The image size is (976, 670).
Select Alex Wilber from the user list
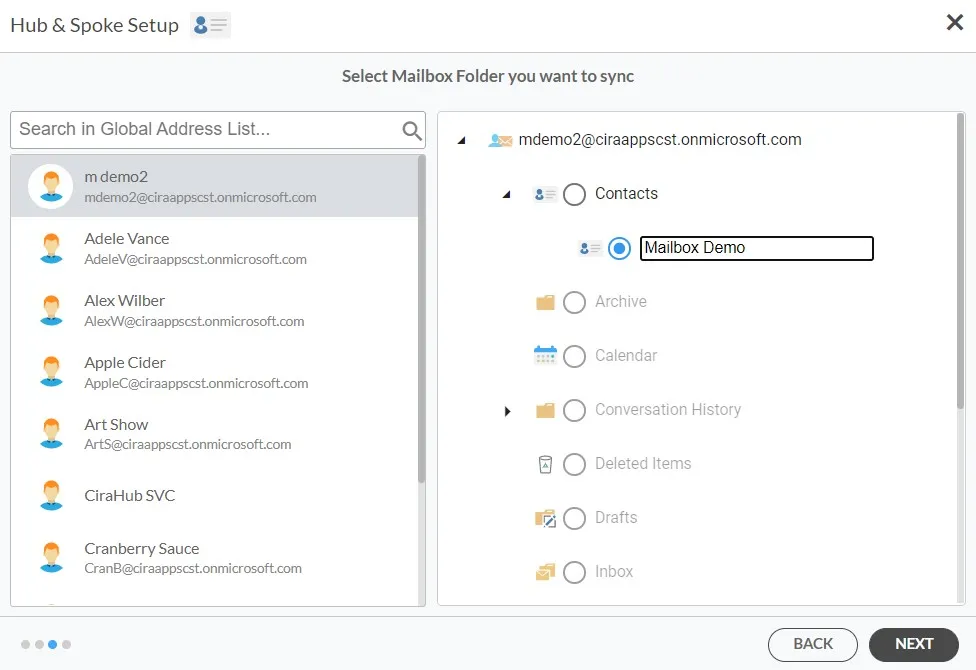pos(215,310)
